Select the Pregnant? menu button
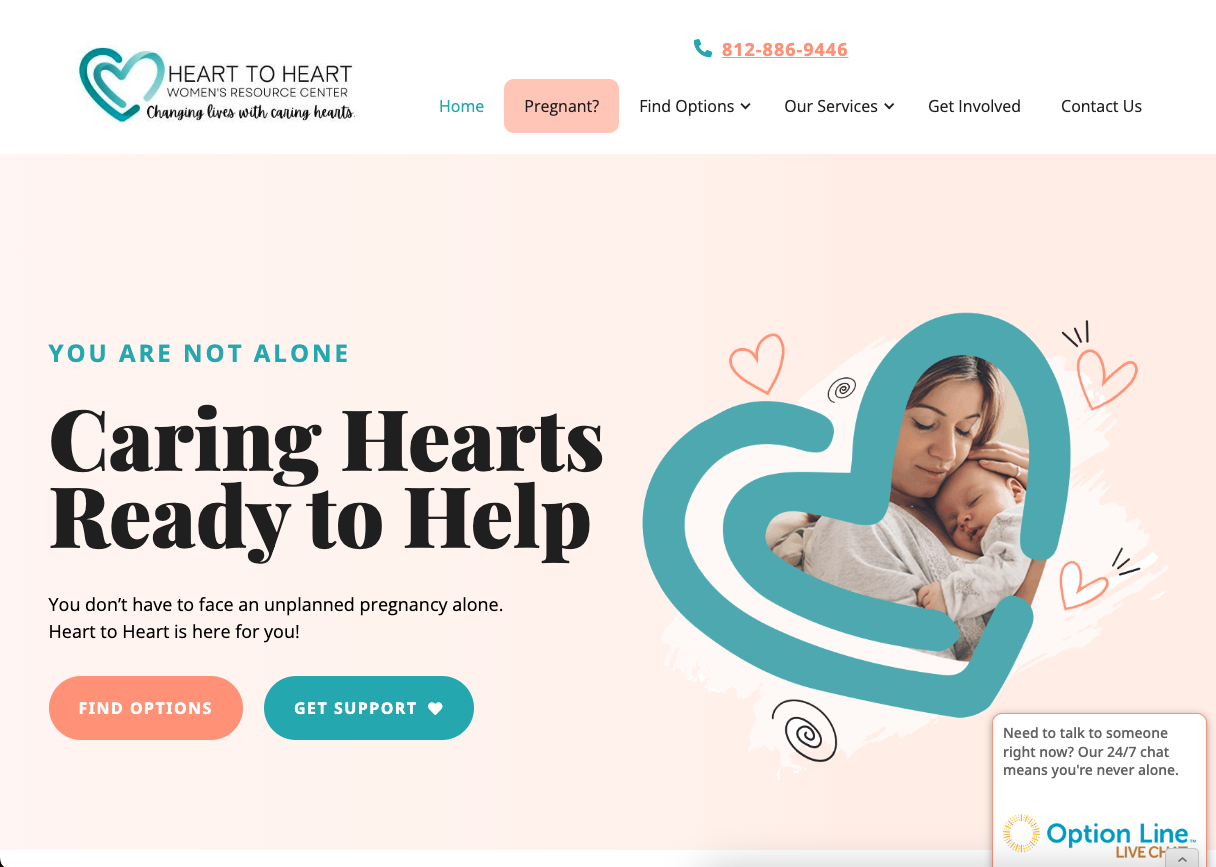Image resolution: width=1216 pixels, height=867 pixels. pyautogui.click(x=561, y=106)
